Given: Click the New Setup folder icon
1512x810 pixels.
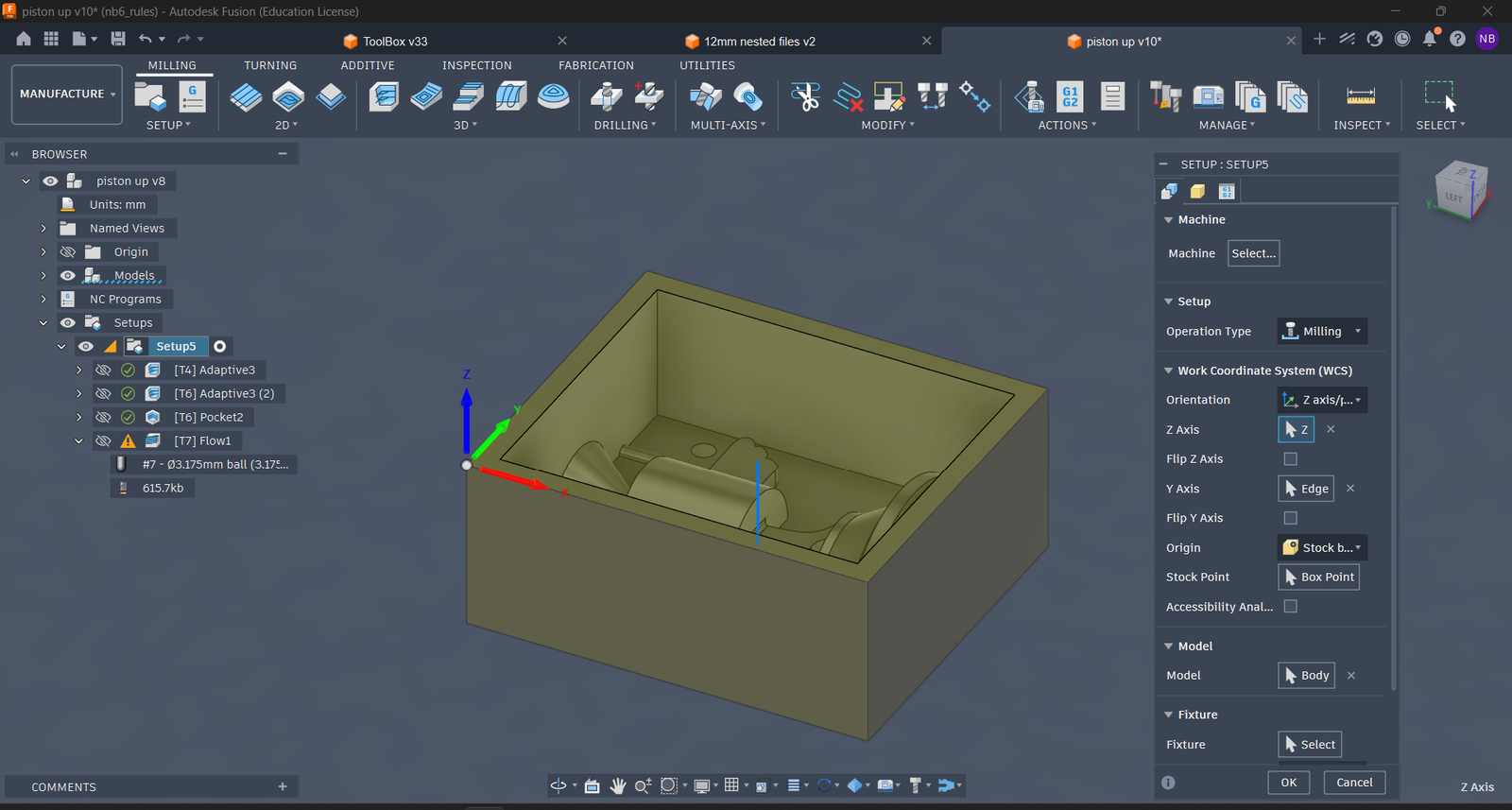Looking at the screenshot, I should (149, 96).
